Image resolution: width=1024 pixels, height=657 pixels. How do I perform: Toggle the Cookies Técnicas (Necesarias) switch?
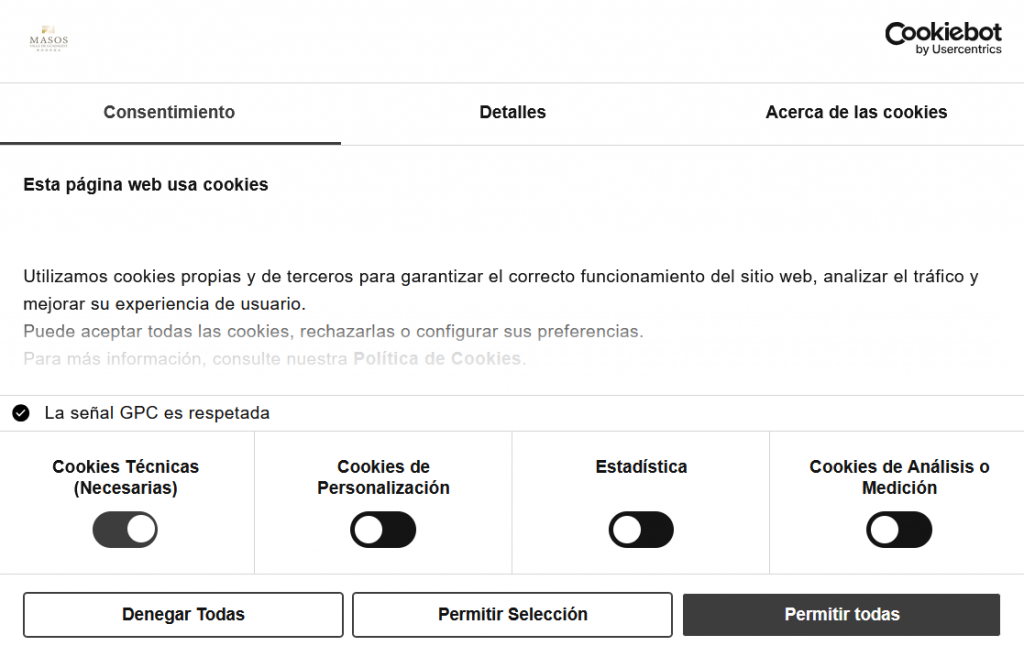[x=125, y=530]
